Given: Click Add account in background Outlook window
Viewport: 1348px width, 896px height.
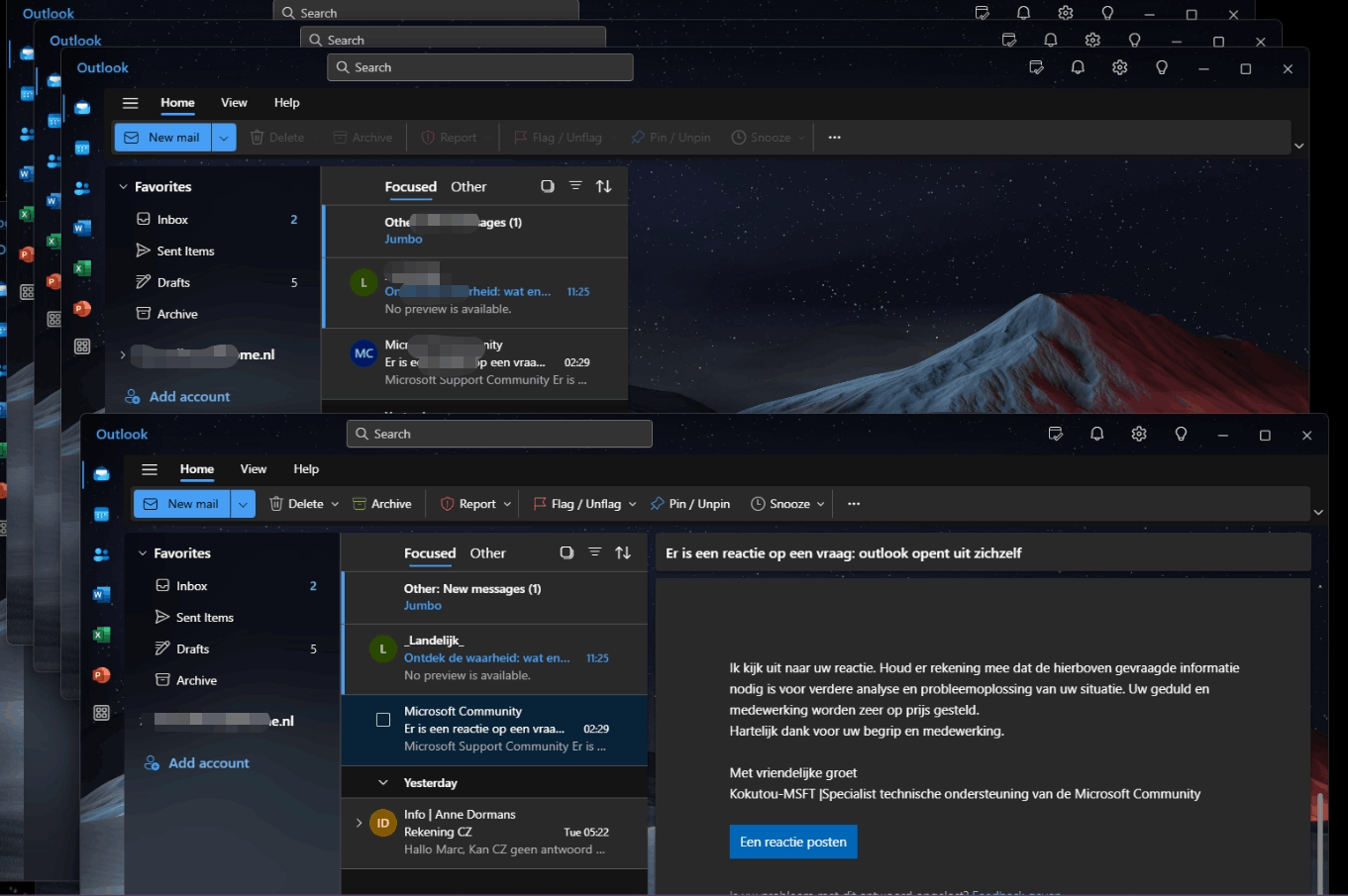Looking at the screenshot, I should coord(177,397).
